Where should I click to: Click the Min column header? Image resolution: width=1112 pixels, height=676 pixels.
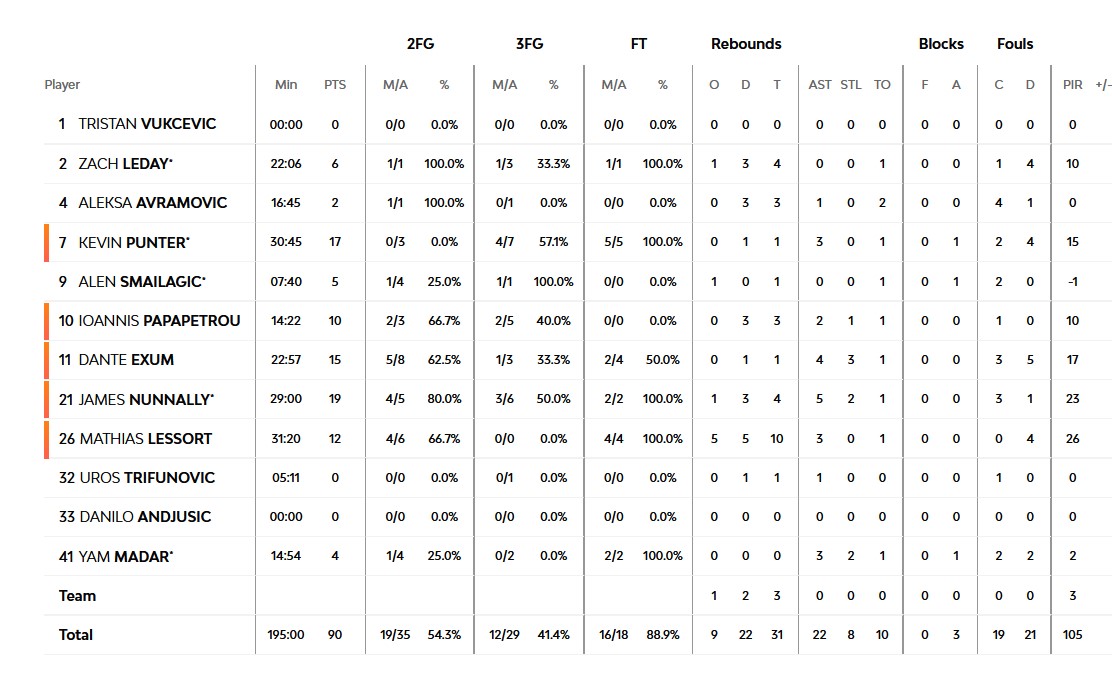point(286,85)
